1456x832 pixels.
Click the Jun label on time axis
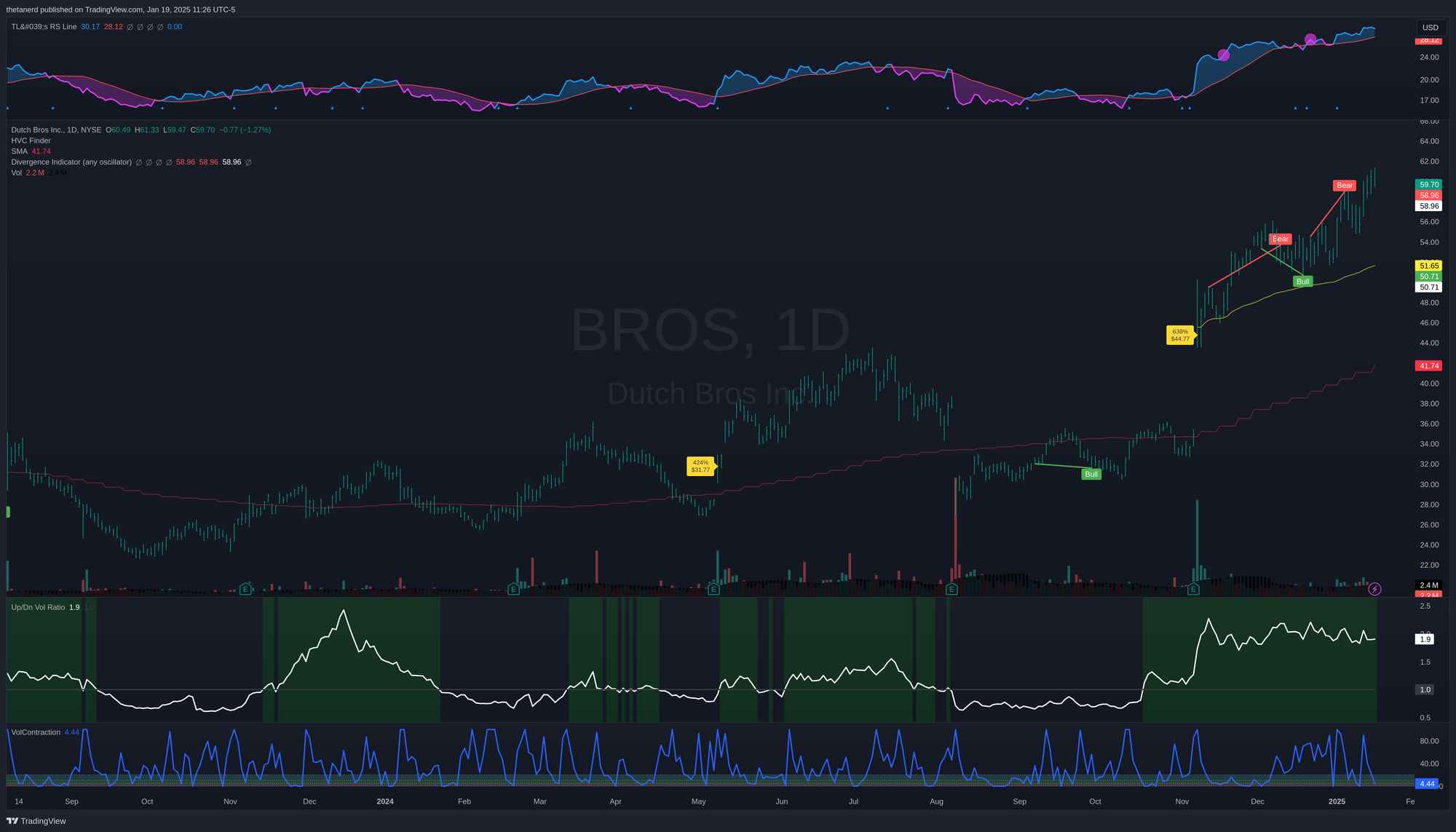(x=781, y=801)
